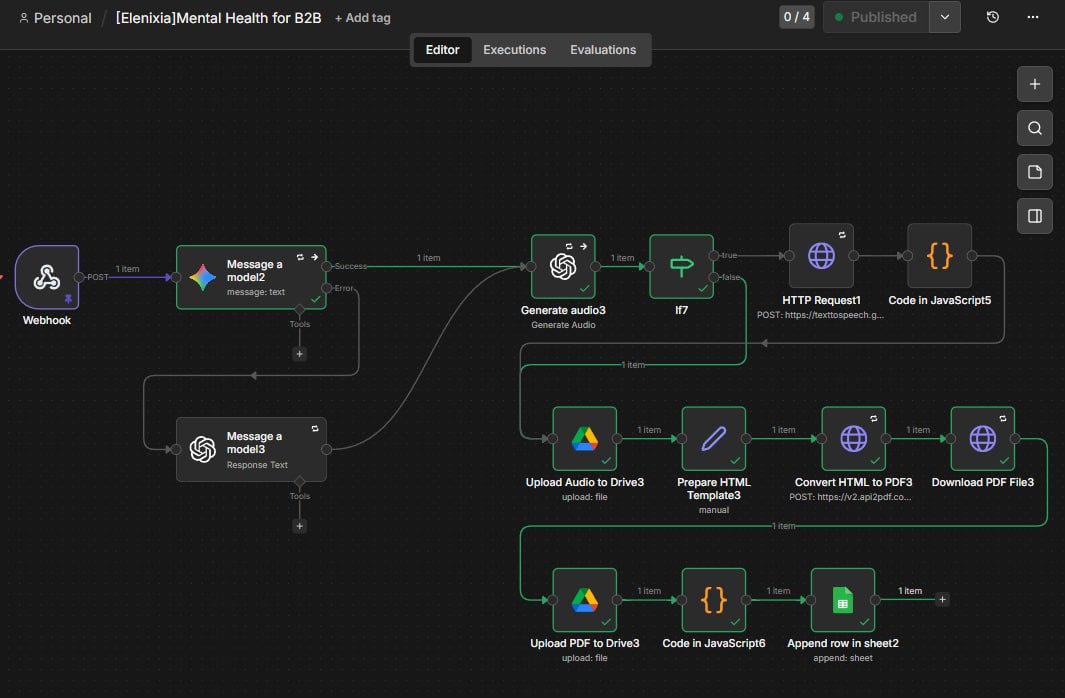
Task: Select the Prepare HTML Template3 node
Action: coord(714,439)
